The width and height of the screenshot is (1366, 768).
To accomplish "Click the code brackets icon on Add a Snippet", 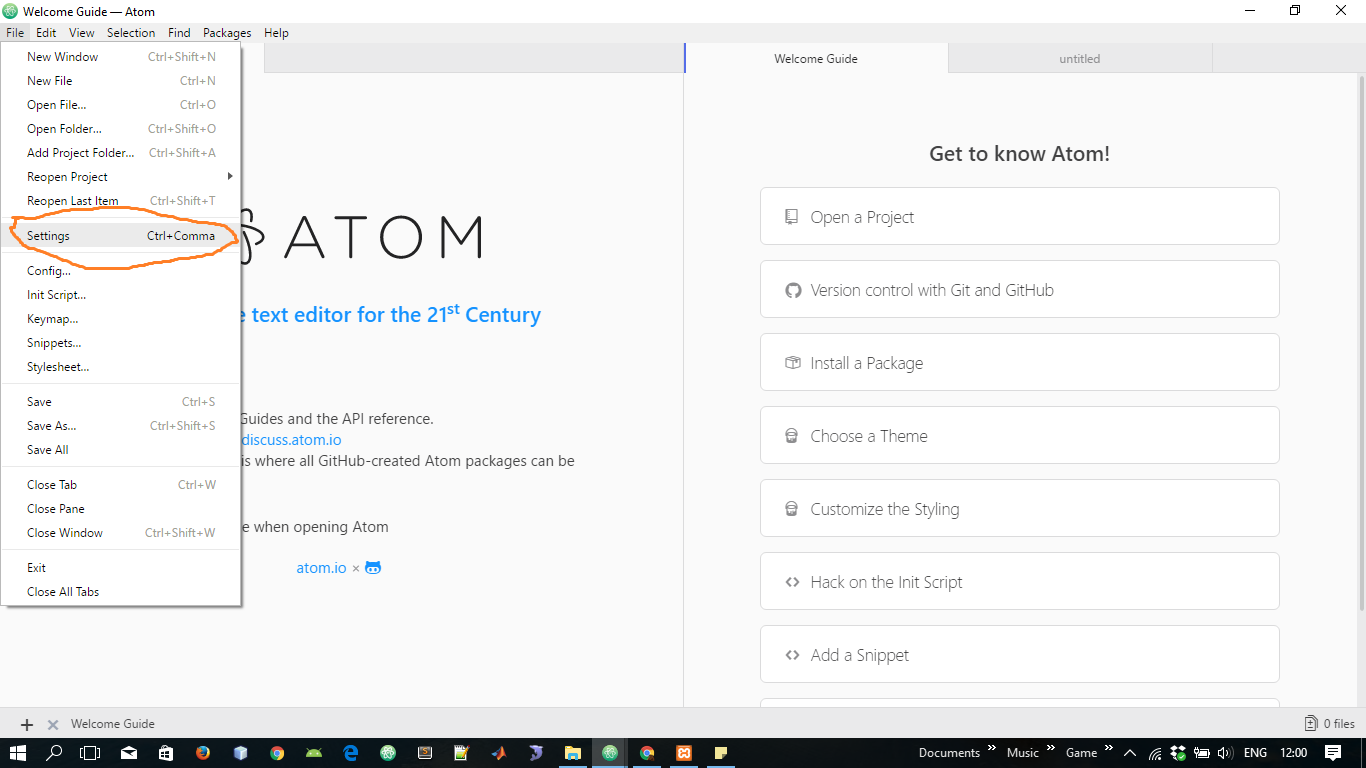I will click(x=792, y=654).
